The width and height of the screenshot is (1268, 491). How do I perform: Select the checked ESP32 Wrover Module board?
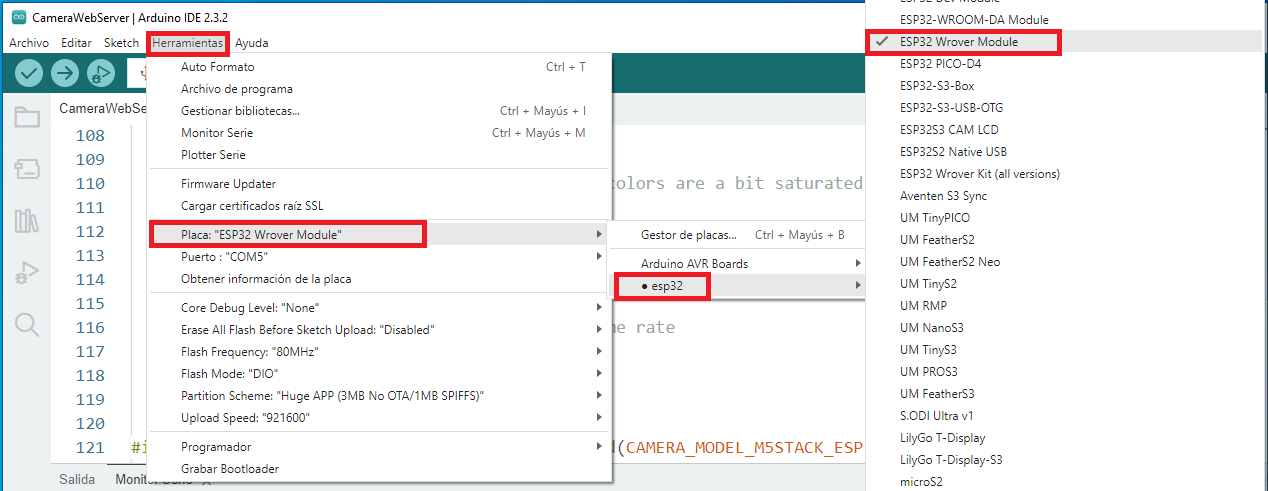point(958,42)
